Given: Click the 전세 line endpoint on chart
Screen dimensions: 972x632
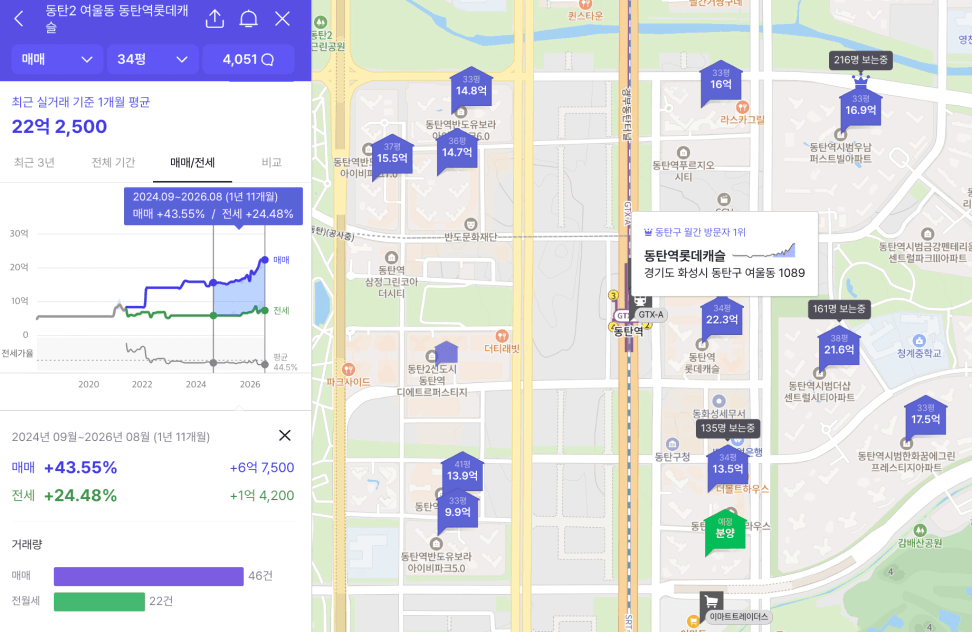Looking at the screenshot, I should (265, 310).
